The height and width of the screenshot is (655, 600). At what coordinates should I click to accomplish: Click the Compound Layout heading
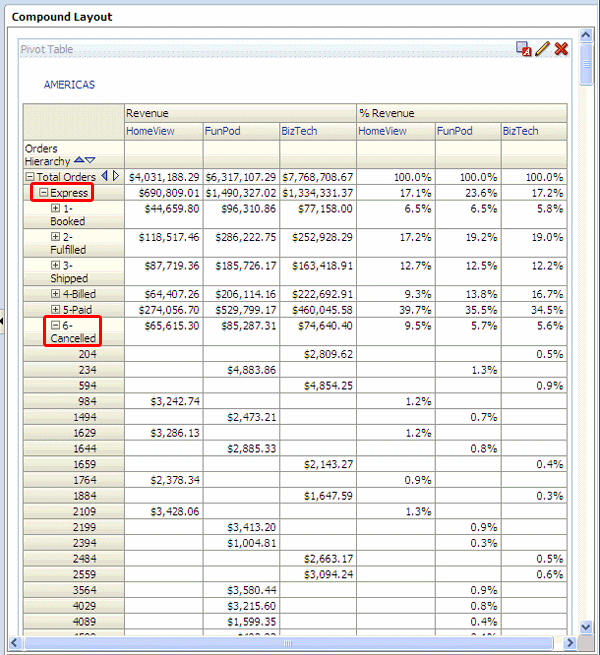[62, 17]
